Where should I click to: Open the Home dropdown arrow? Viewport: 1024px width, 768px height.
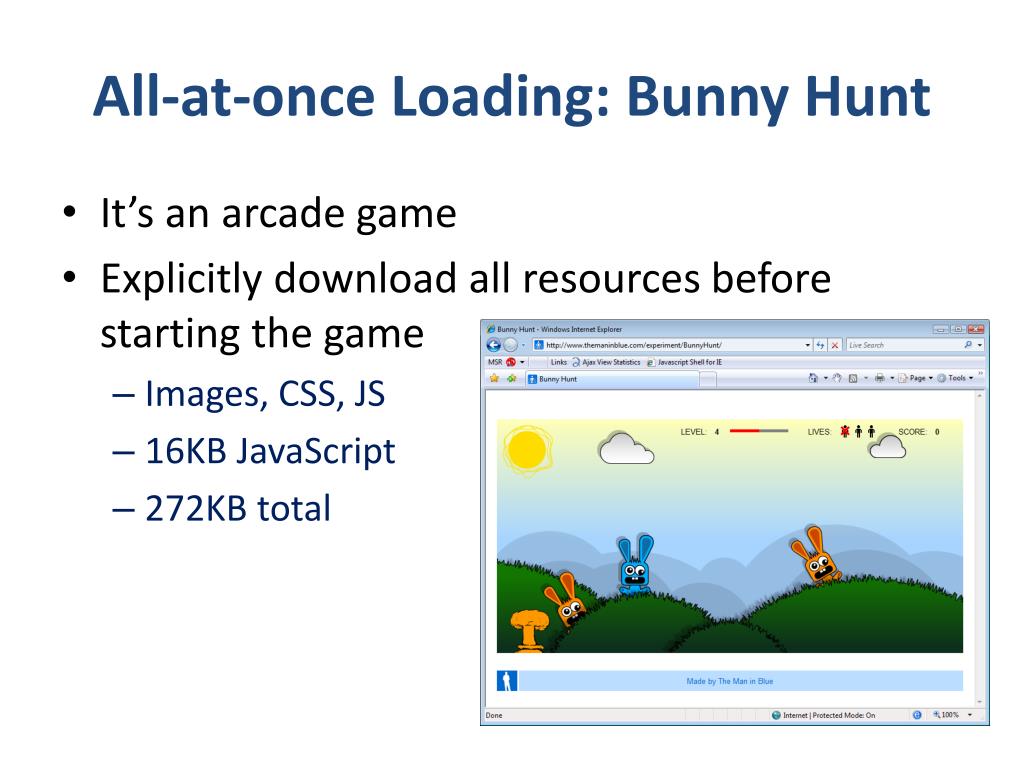coord(825,378)
